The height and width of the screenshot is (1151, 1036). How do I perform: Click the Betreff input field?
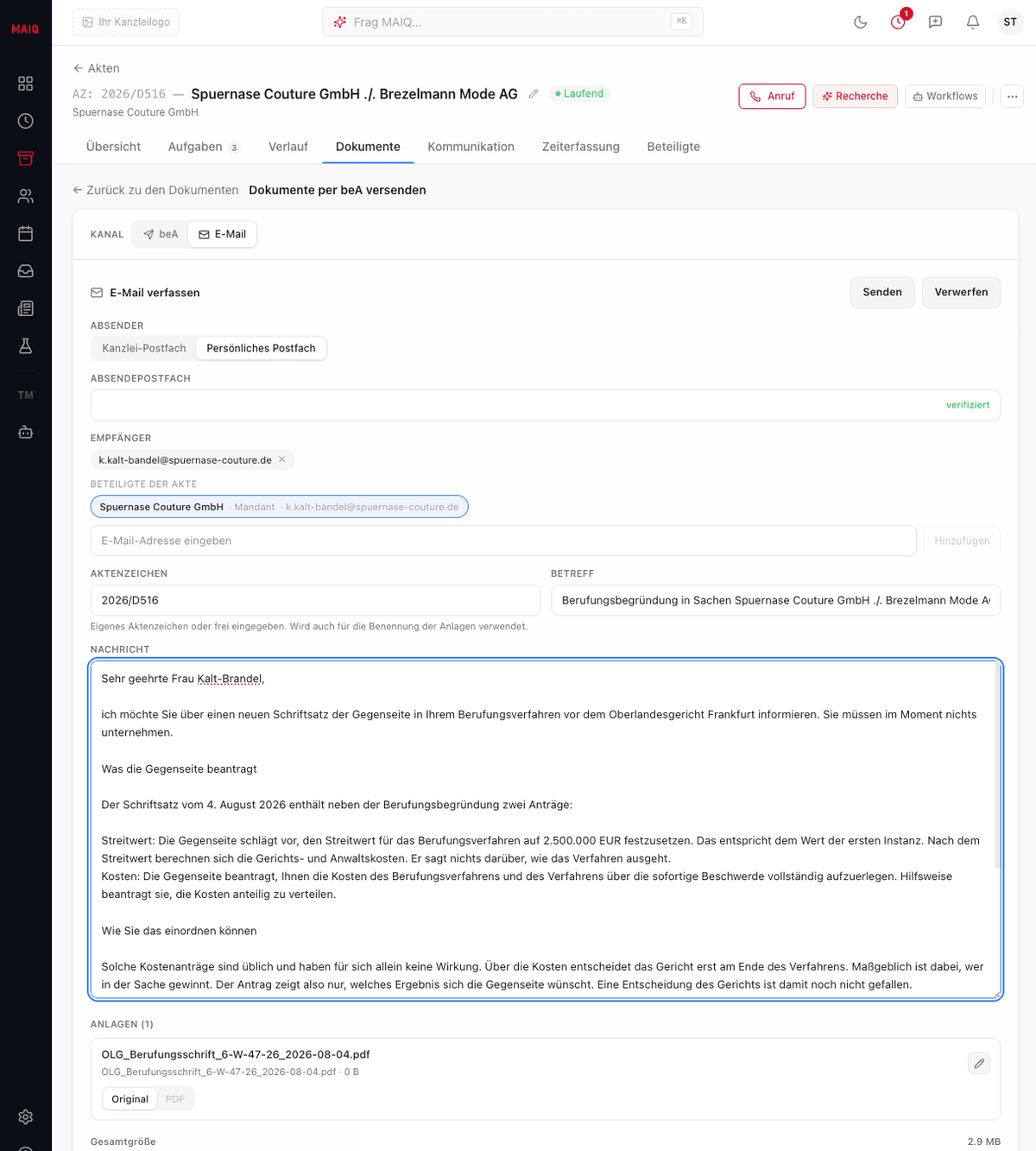pyautogui.click(x=776, y=600)
